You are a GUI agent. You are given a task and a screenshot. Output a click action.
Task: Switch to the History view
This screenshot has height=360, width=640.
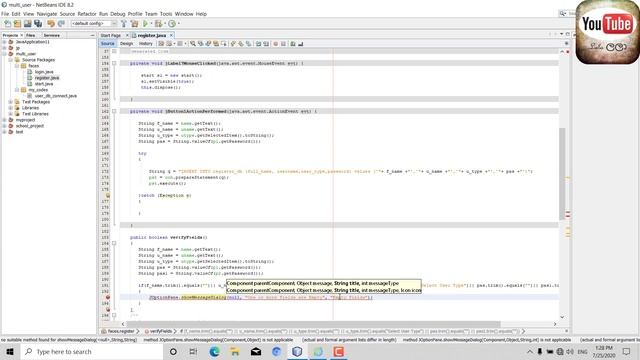tap(145, 44)
